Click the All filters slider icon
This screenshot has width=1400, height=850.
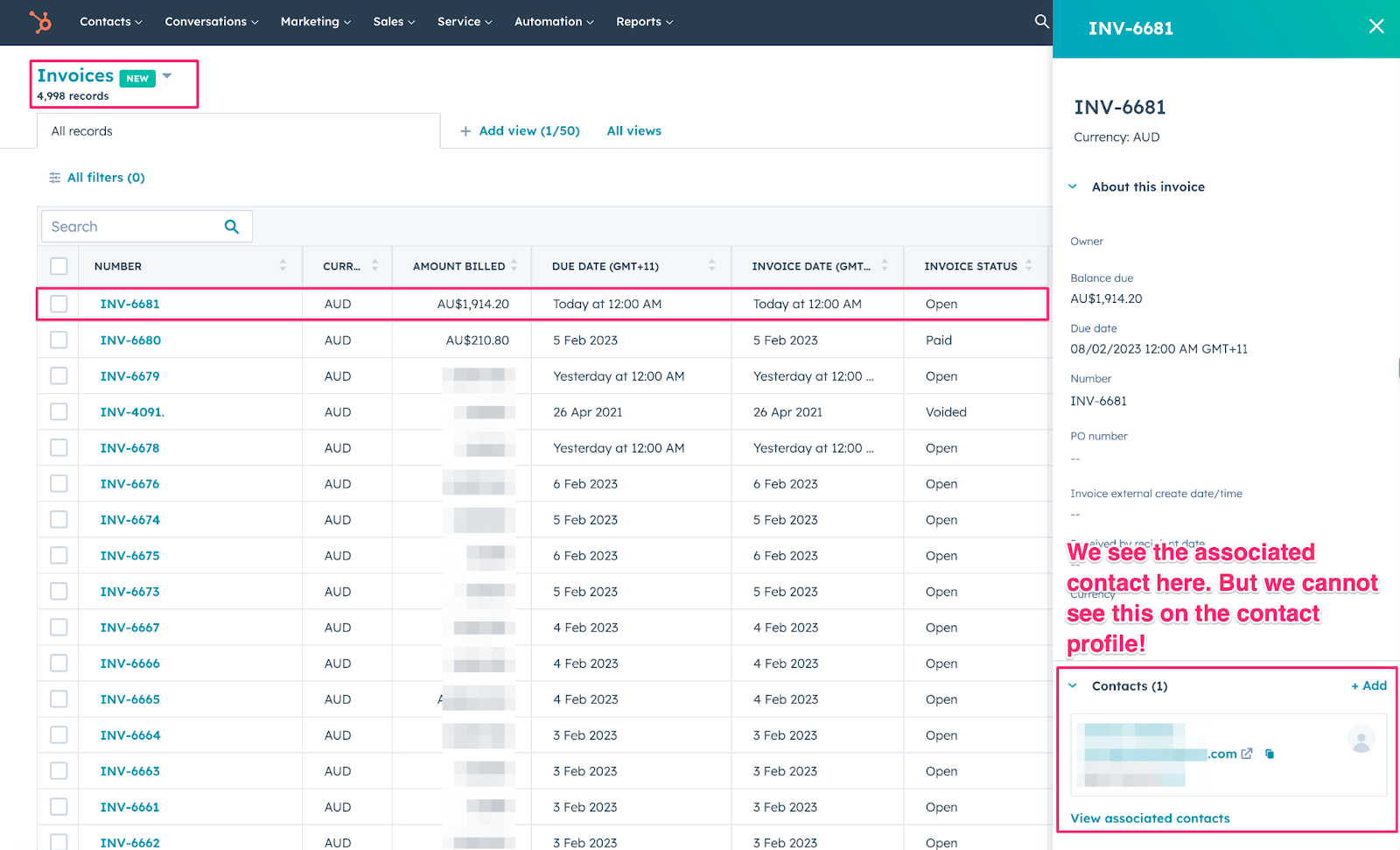[54, 178]
